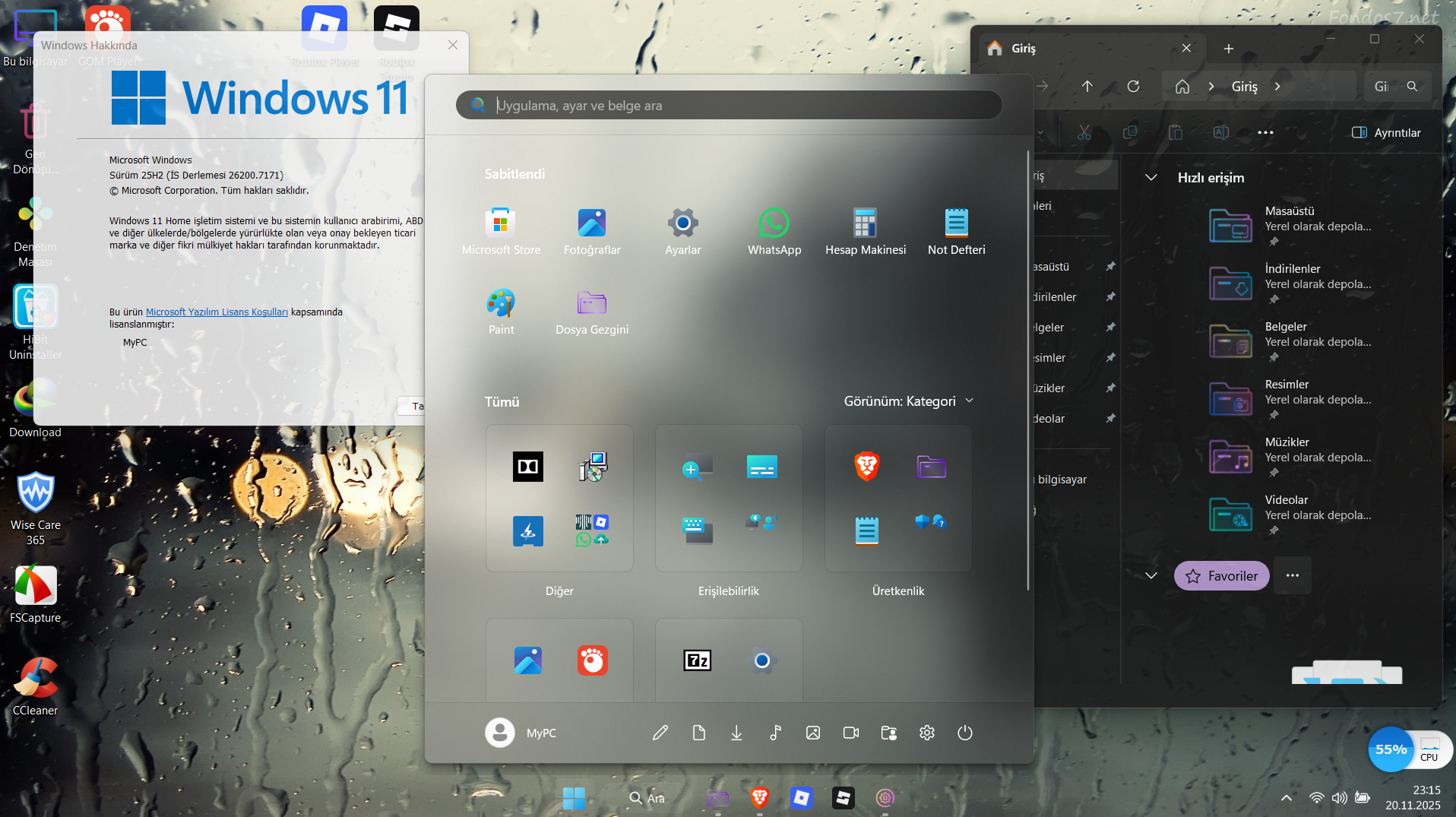Click the power button in Start menu
1456x817 pixels.
pyautogui.click(x=965, y=733)
